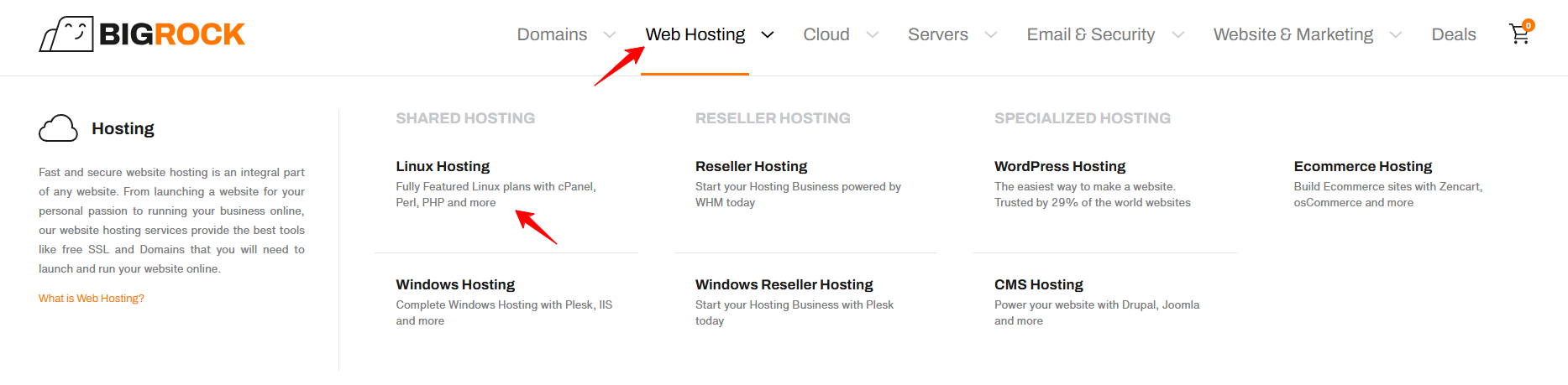The image size is (1568, 385).
Task: Open the Email & Security menu
Action: (1091, 34)
